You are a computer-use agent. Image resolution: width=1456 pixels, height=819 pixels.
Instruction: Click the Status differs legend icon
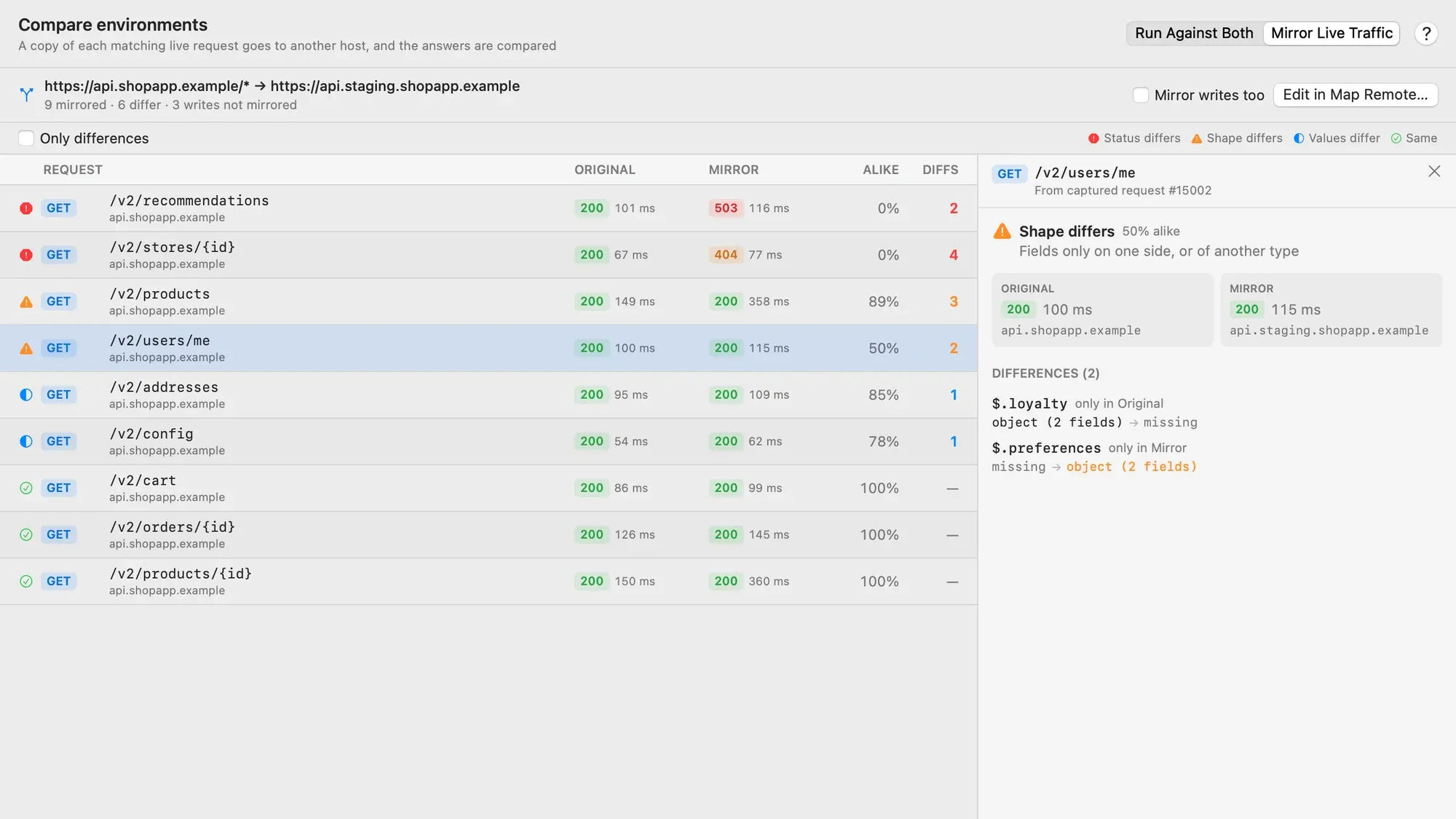[1093, 138]
